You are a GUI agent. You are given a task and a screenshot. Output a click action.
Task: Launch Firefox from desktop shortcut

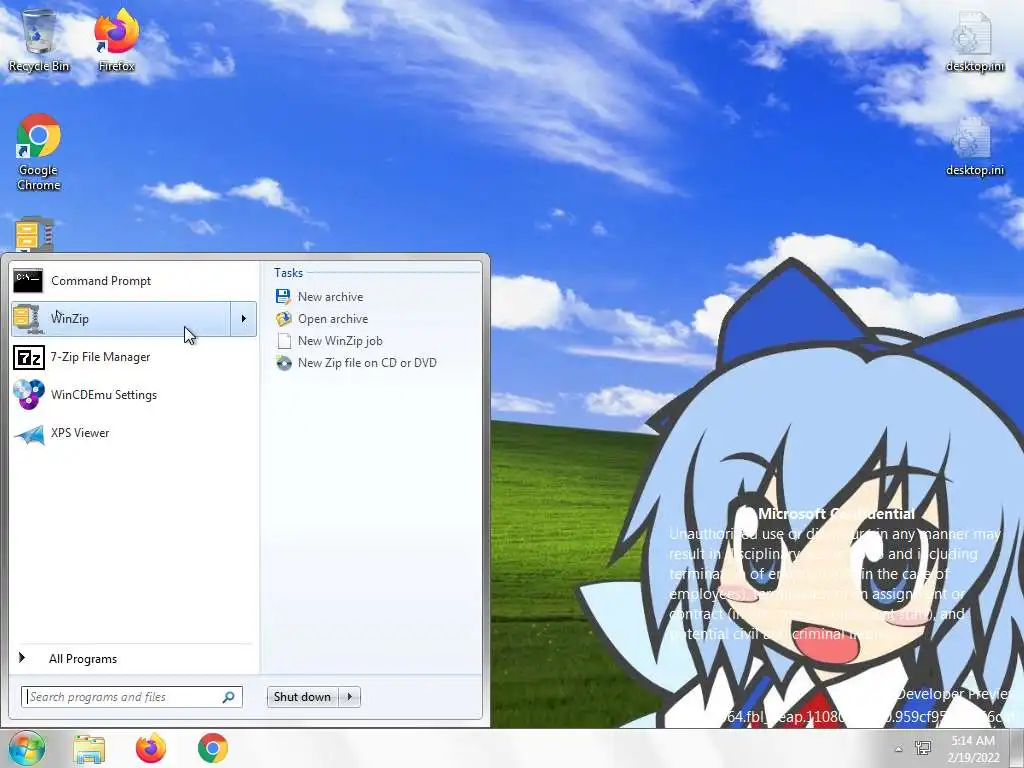pyautogui.click(x=116, y=40)
